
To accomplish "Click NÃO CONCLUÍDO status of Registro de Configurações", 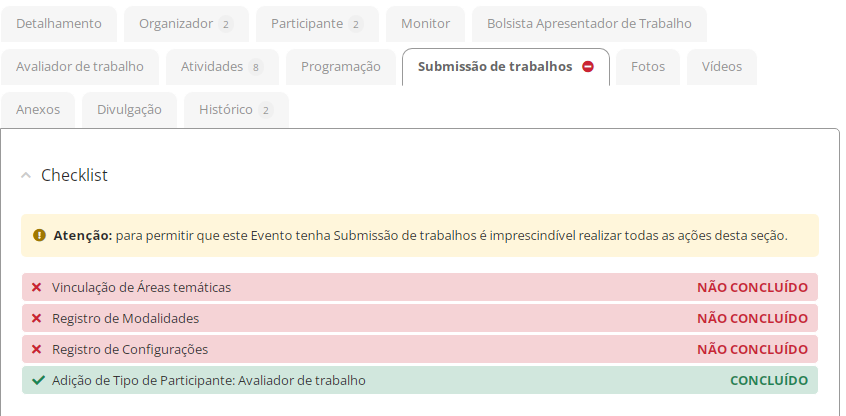I will coord(752,349).
